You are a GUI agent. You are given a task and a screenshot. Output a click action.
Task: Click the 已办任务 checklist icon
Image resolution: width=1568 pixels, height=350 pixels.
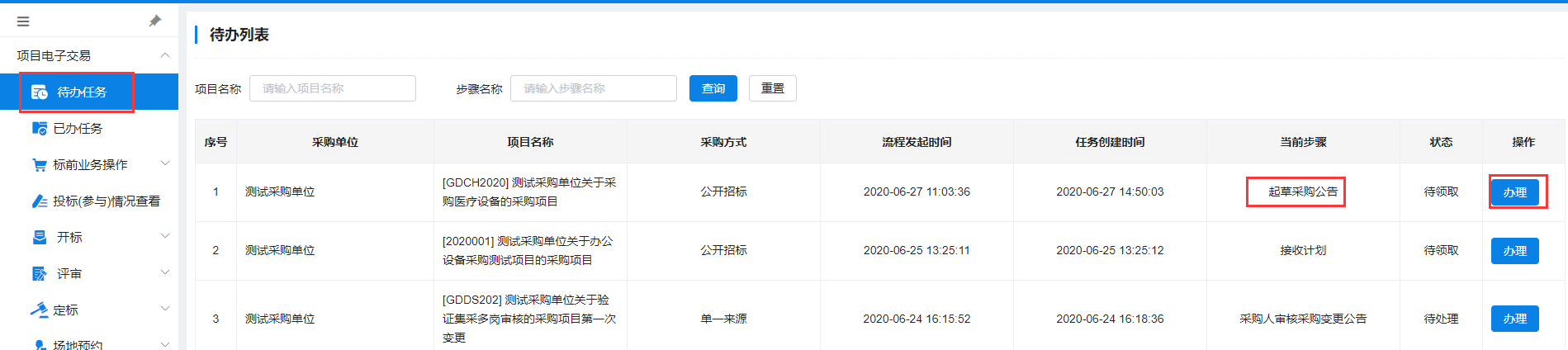click(39, 129)
